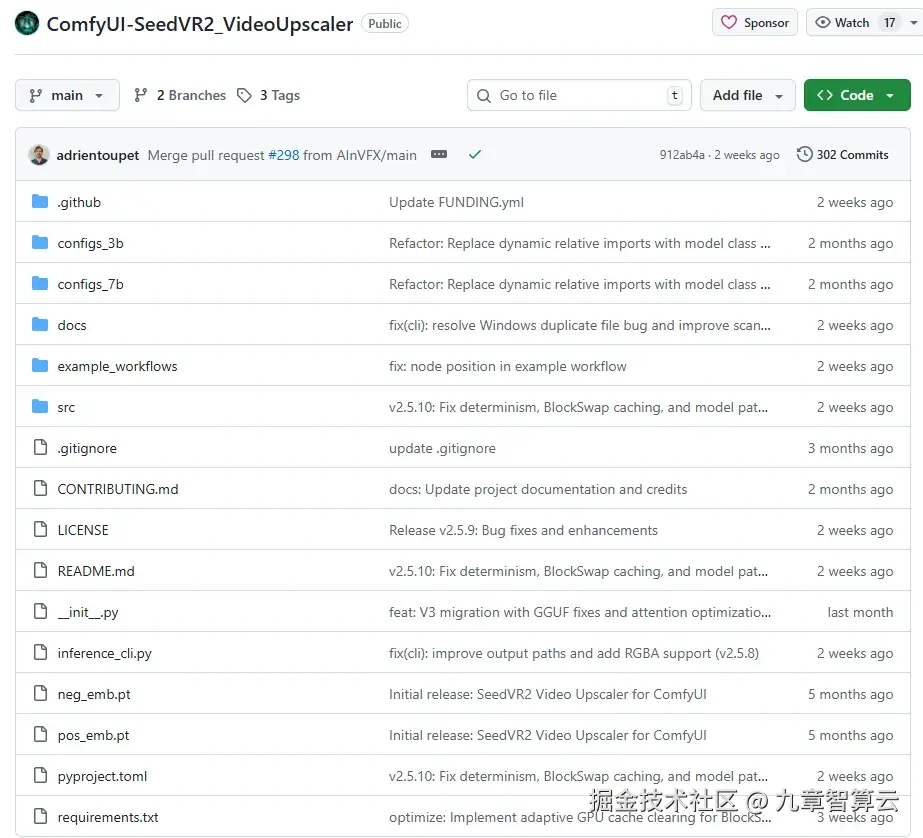Image resolution: width=923 pixels, height=838 pixels.
Task: Open the example_workflows folder name
Action: [117, 367]
